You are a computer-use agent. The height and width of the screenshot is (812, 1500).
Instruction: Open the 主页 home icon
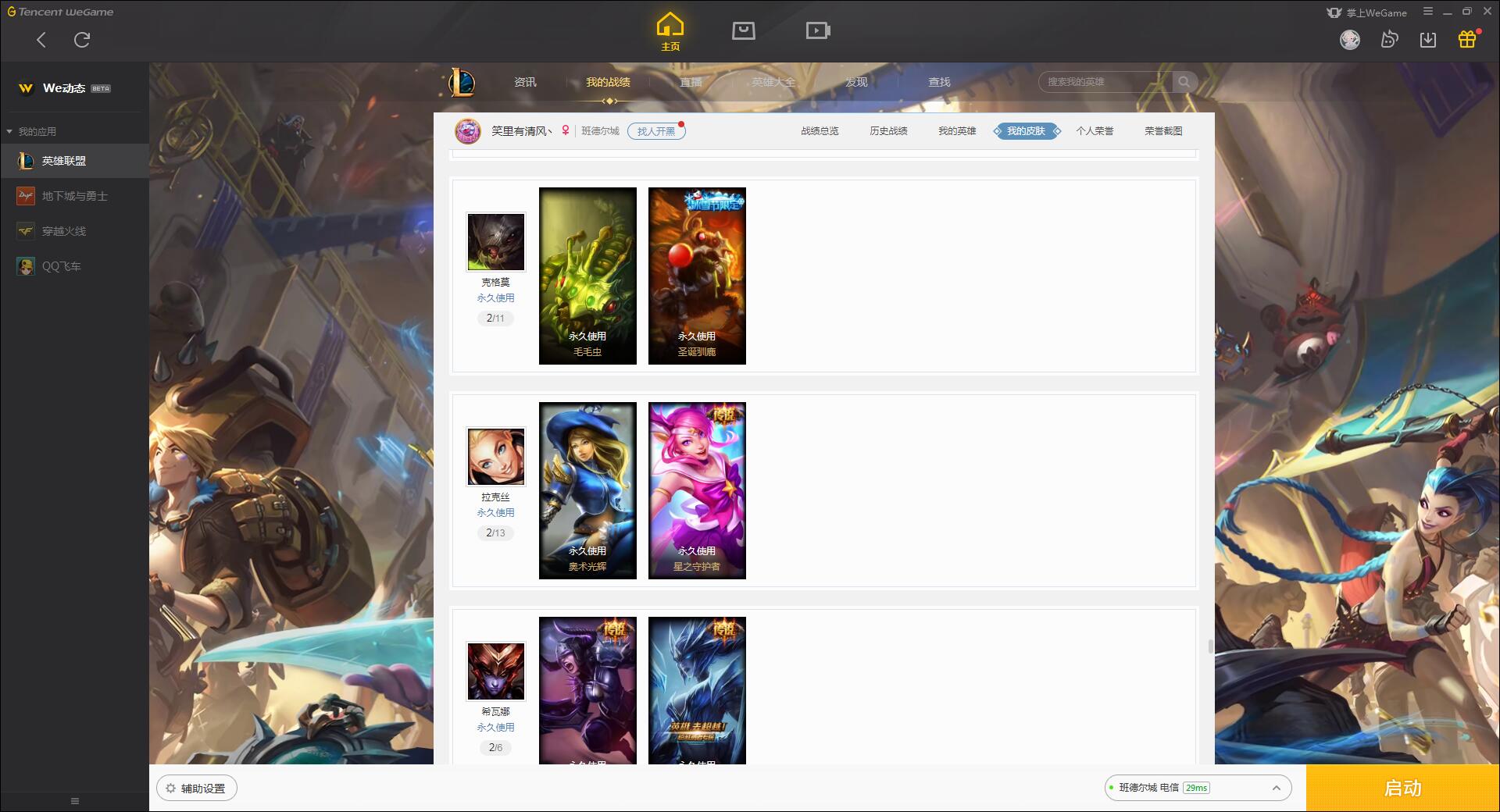pyautogui.click(x=670, y=32)
